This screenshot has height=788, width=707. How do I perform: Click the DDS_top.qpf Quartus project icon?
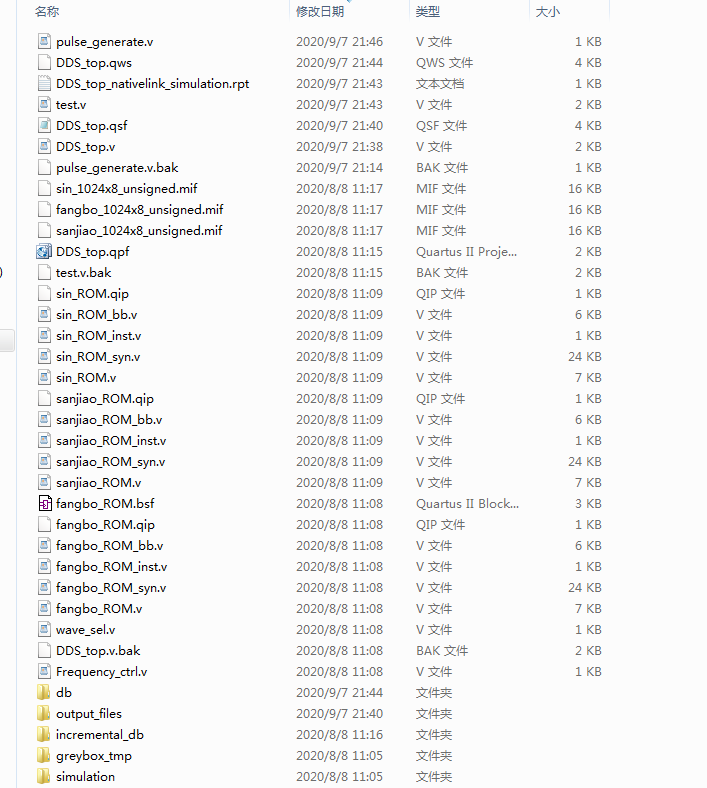(43, 252)
